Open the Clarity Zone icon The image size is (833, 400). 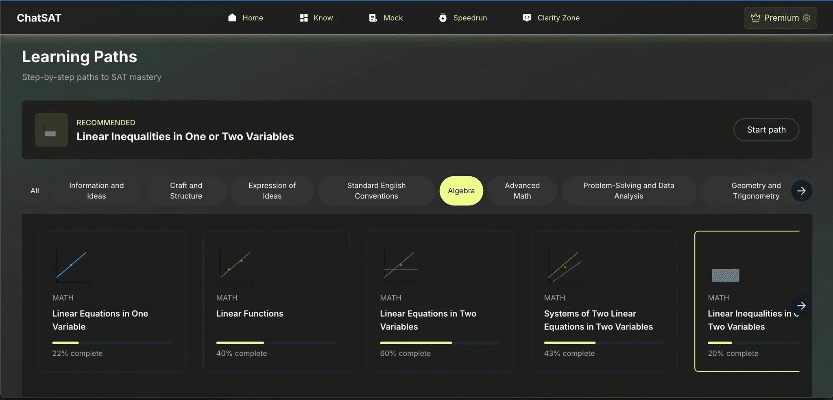527,18
